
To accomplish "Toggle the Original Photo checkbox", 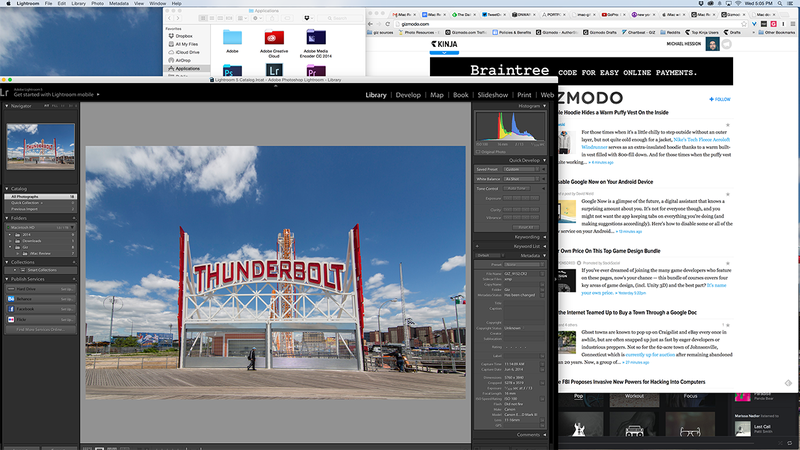I will click(x=478, y=152).
